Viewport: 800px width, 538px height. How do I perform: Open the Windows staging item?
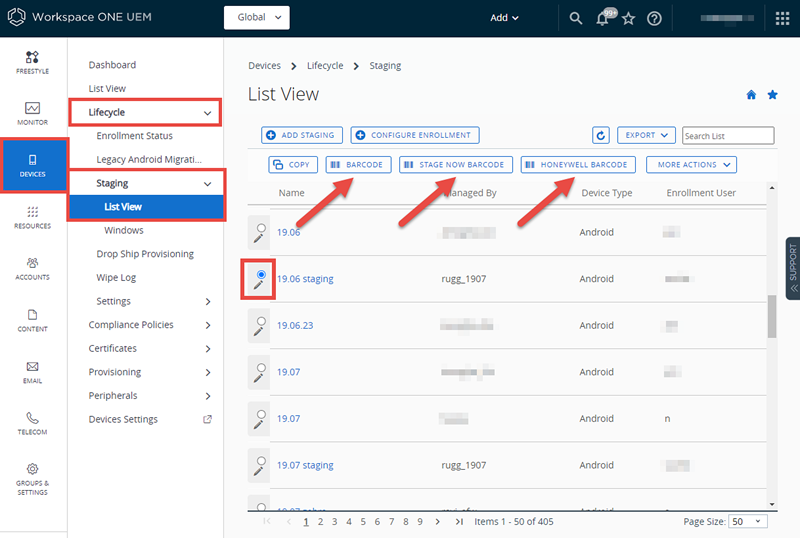point(124,230)
